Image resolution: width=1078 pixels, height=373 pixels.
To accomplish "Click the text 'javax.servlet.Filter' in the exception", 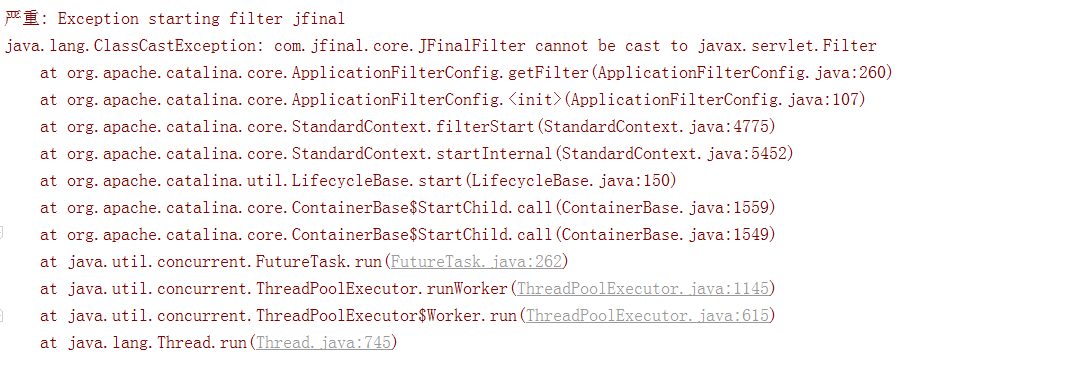I will click(x=787, y=46).
